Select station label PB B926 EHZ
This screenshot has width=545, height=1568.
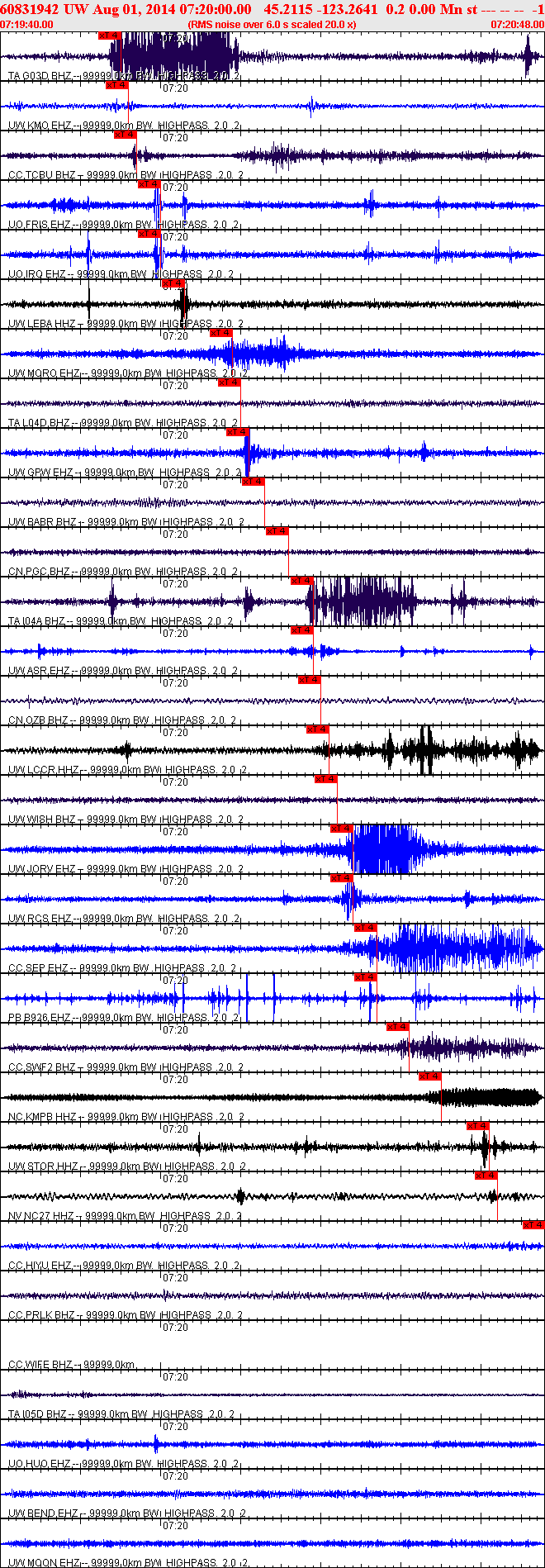40,1018
